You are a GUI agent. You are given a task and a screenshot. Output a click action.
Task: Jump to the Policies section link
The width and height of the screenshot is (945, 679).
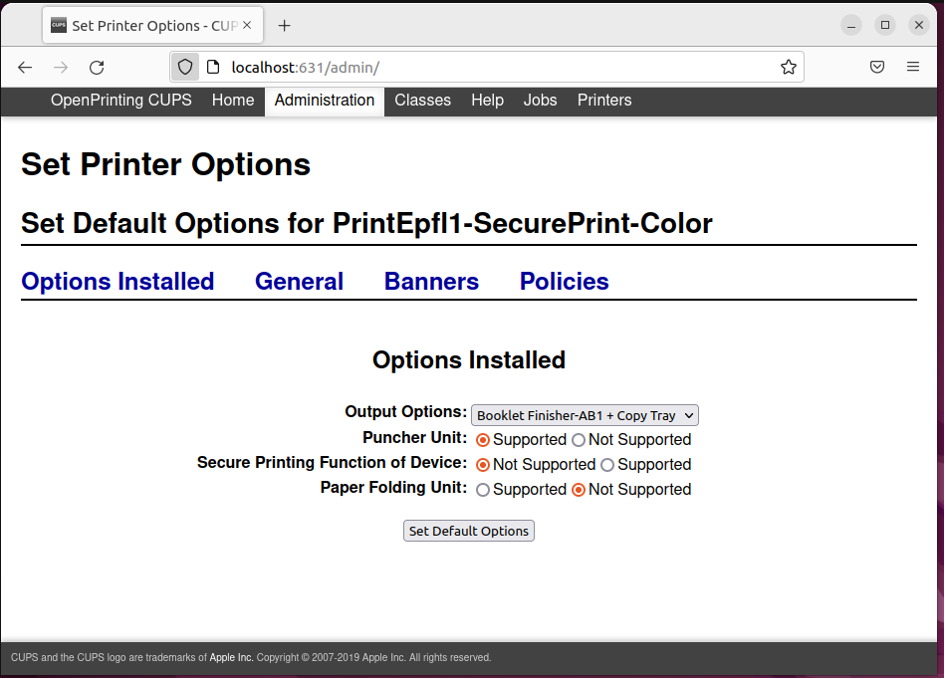tap(564, 282)
